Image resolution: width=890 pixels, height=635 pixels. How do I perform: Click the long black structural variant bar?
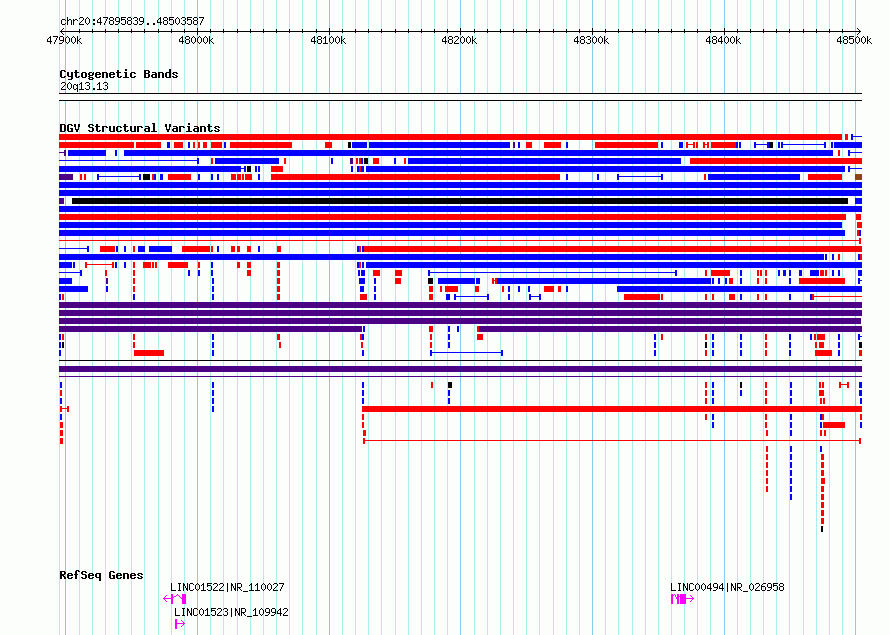460,201
